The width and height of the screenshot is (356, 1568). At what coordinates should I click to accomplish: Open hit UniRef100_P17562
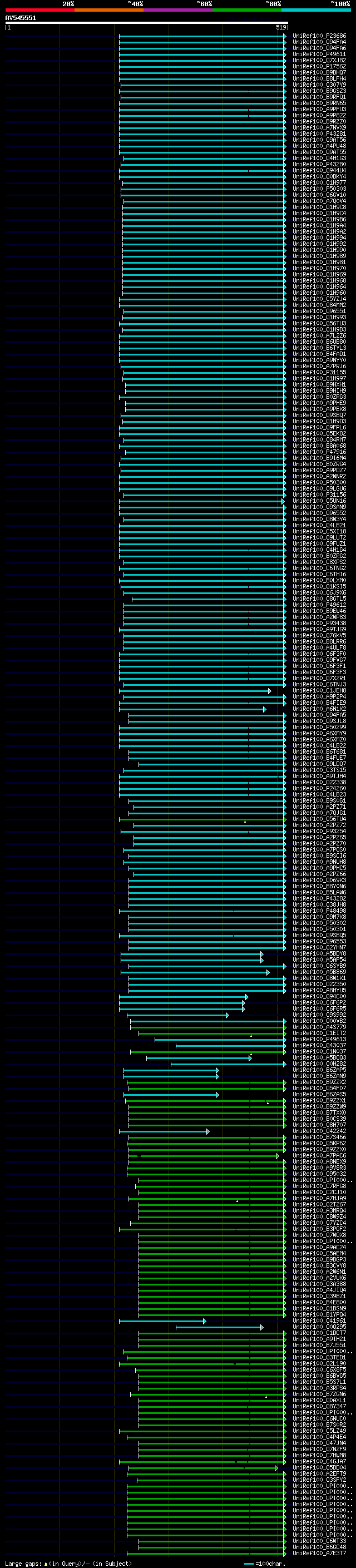(x=319, y=66)
